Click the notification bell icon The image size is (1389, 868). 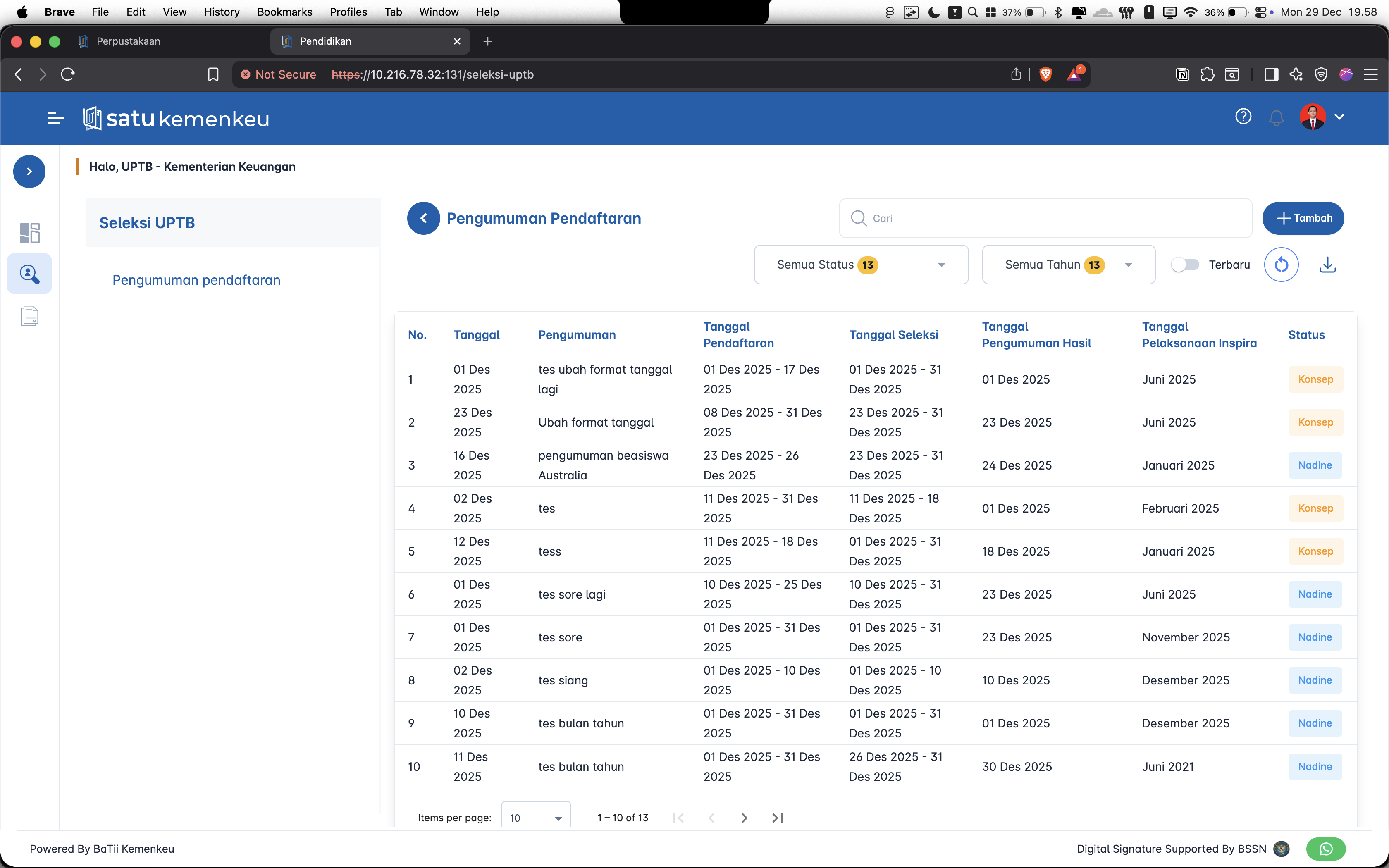click(x=1276, y=118)
